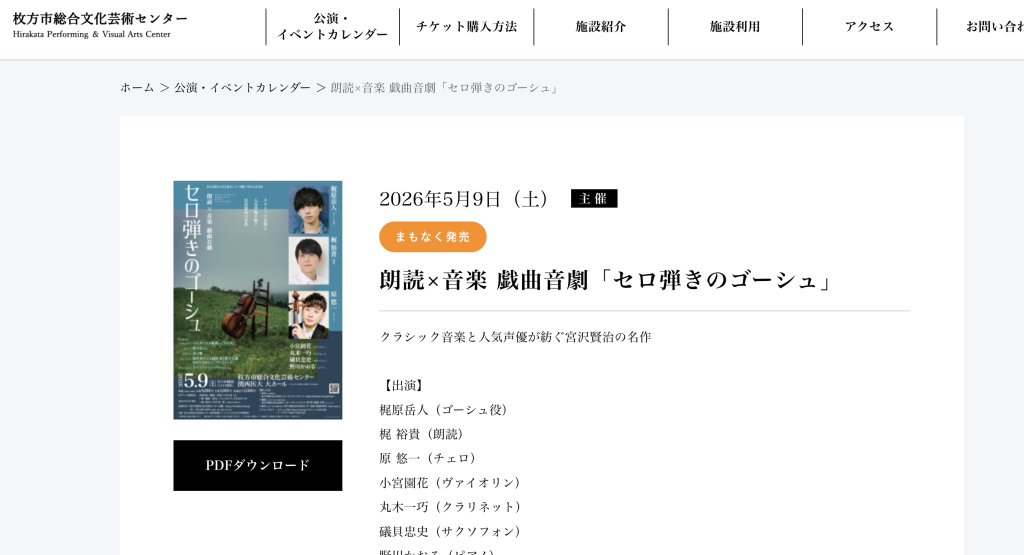Click the Hirakata Performing & Visual Arts Center logo
Image resolution: width=1024 pixels, height=555 pixels.
pyautogui.click(x=100, y=26)
